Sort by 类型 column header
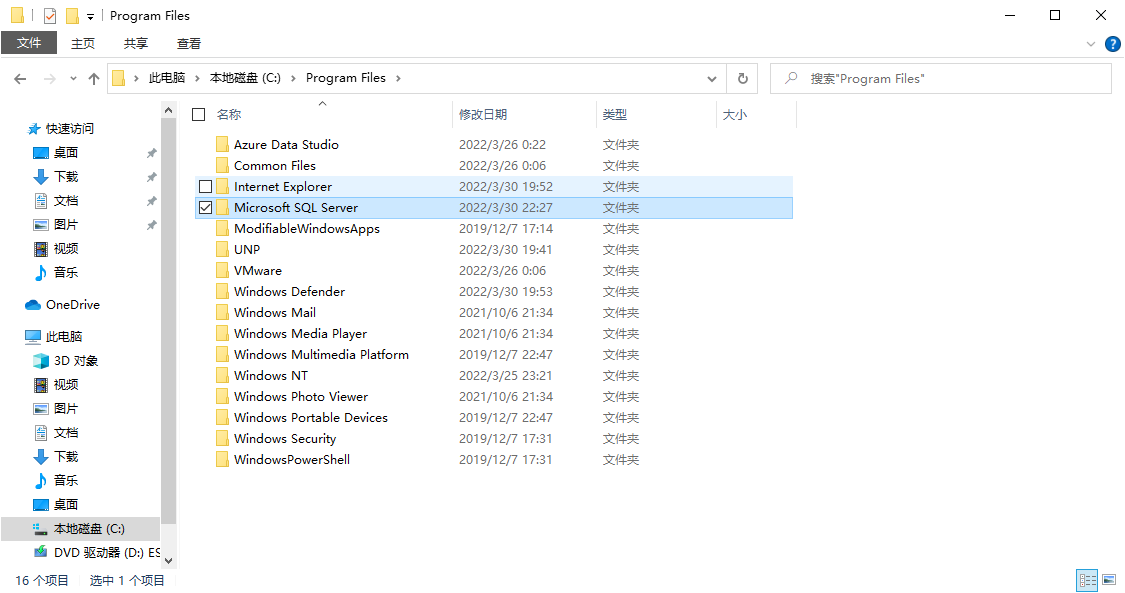This screenshot has height=593, width=1125. [615, 114]
